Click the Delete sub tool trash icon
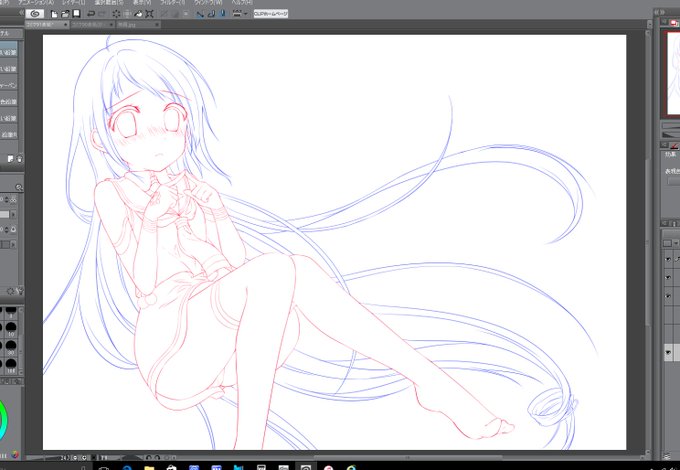The width and height of the screenshot is (680, 470). coord(19,159)
